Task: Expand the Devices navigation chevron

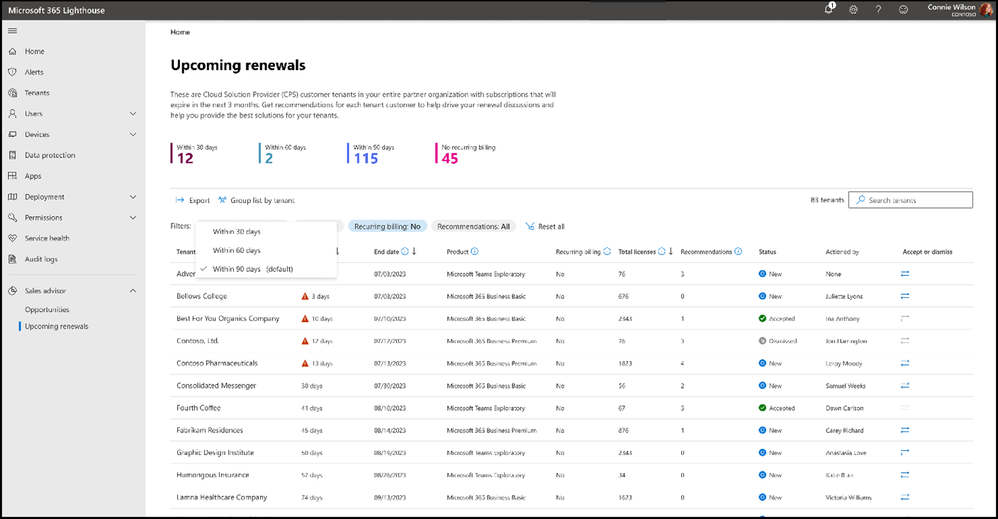Action: coord(133,134)
